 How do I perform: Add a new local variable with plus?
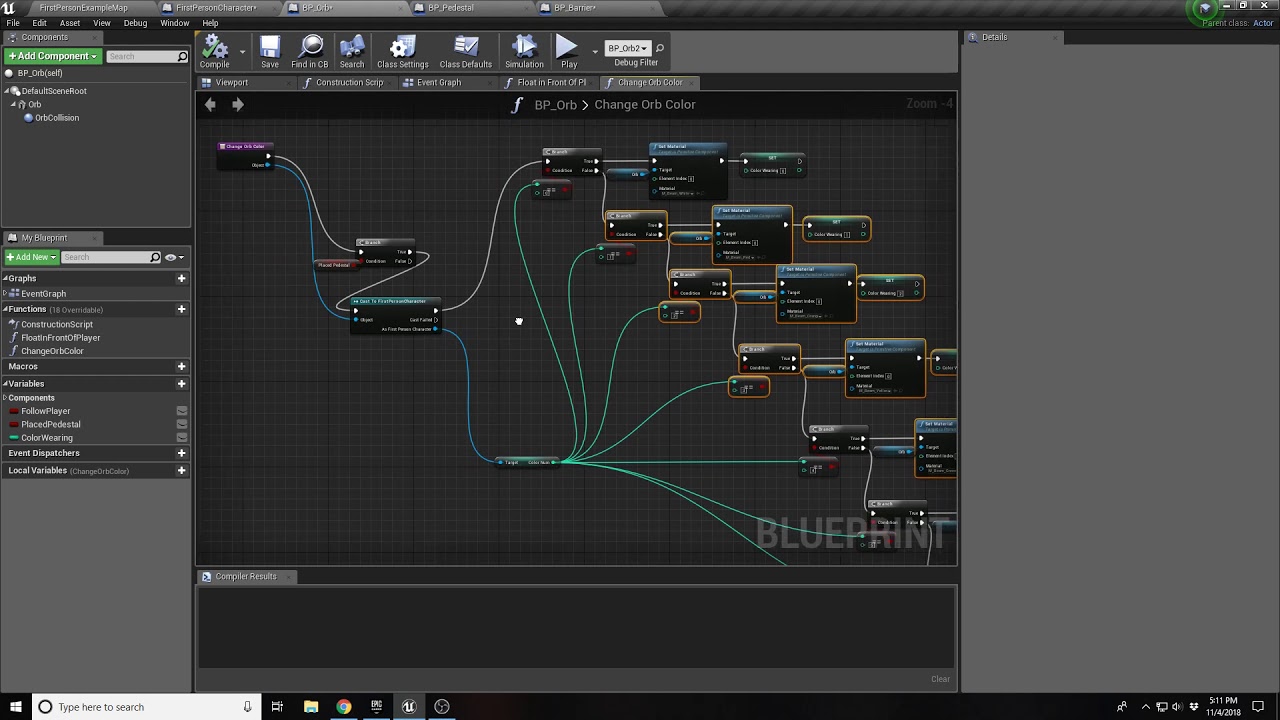[181, 470]
